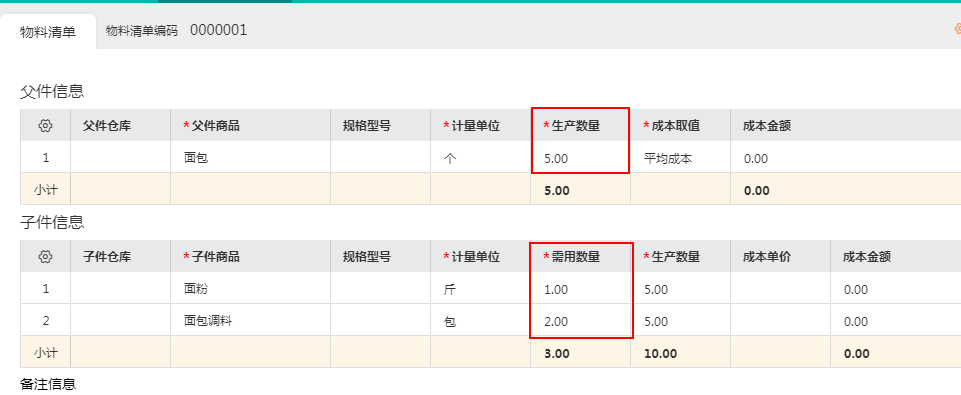This screenshot has height=395, width=961.
Task: Click empty 子件仓库 cell for 面粉
Action: pyautogui.click(x=120, y=289)
